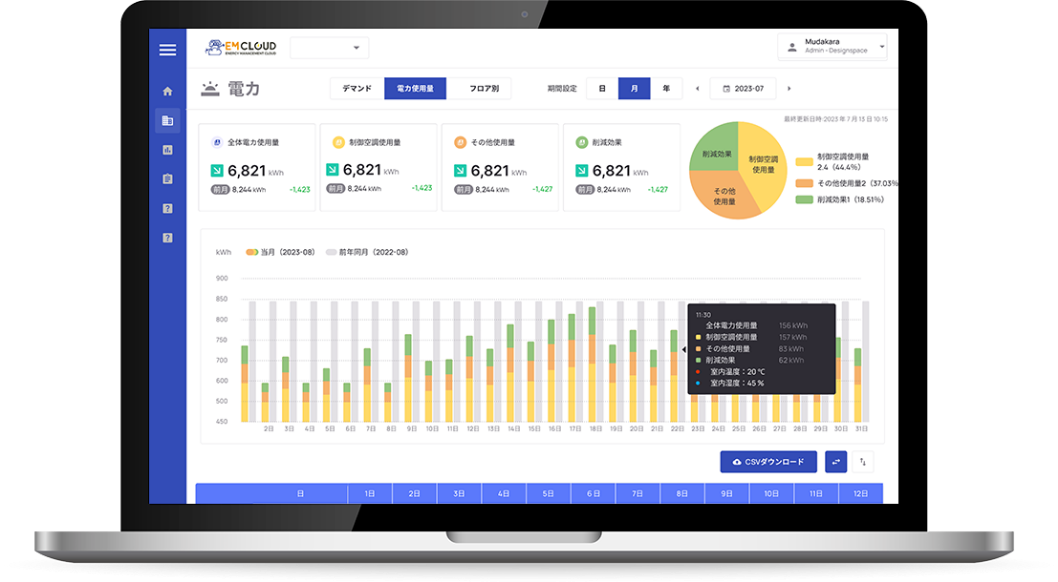The height and width of the screenshot is (582, 1058).
Task: Switch to the デマンド tab
Action: (357, 88)
